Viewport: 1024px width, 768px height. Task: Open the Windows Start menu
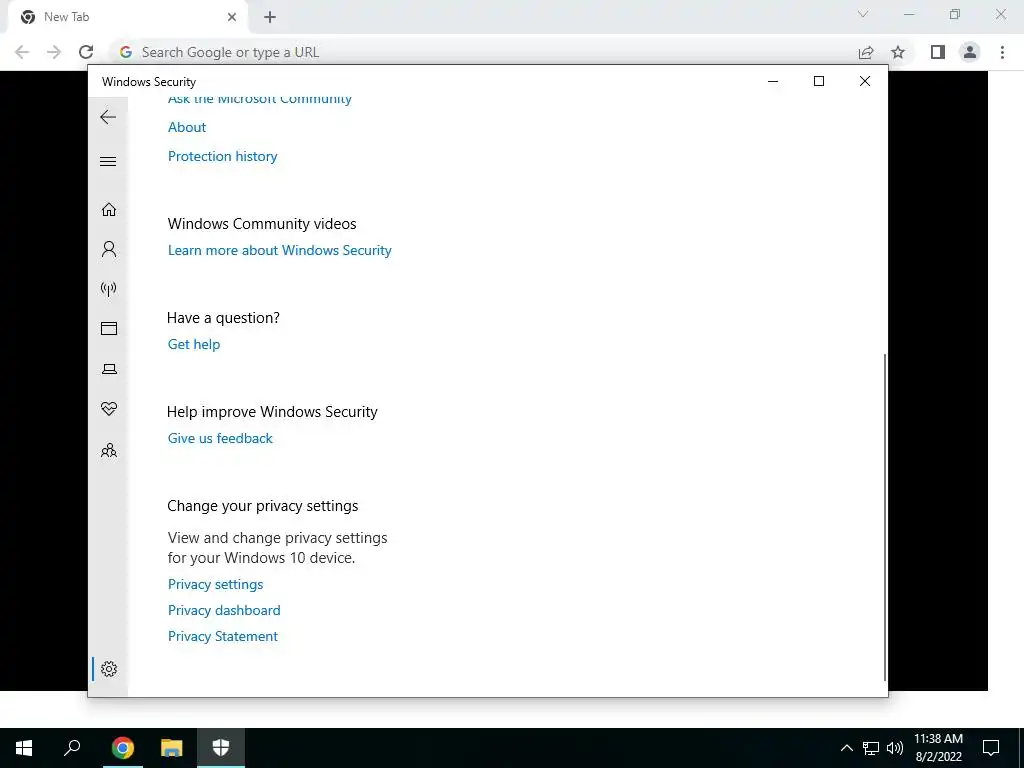24,748
